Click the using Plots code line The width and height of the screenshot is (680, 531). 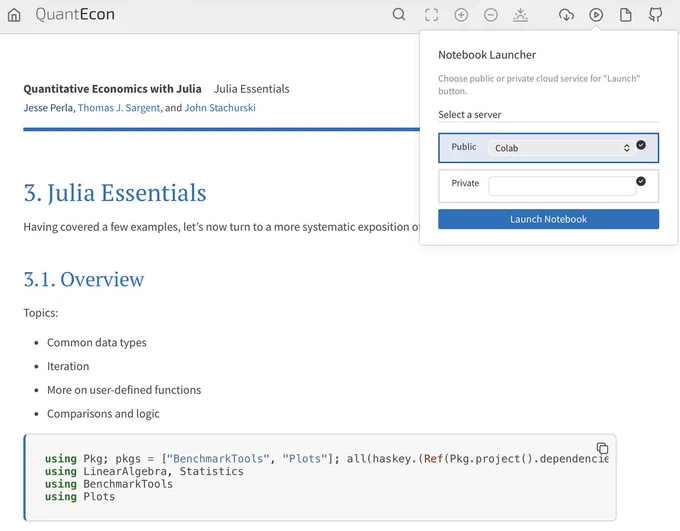(80, 496)
